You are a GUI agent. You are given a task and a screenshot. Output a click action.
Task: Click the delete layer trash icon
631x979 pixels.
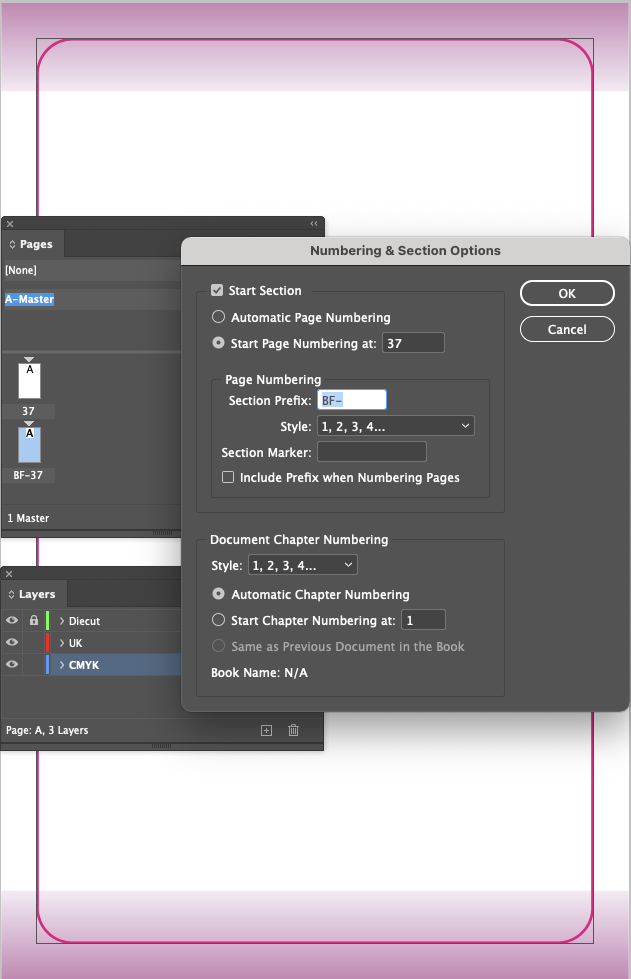pos(293,731)
